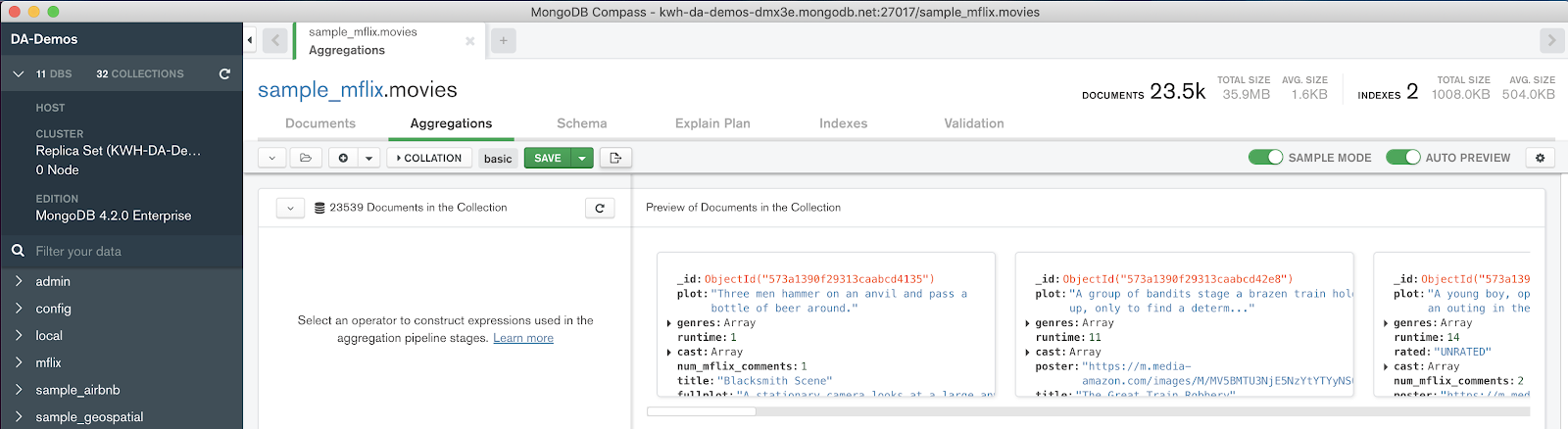The image size is (1568, 429).
Task: Switch to the Aggregations tab
Action: coord(451,123)
